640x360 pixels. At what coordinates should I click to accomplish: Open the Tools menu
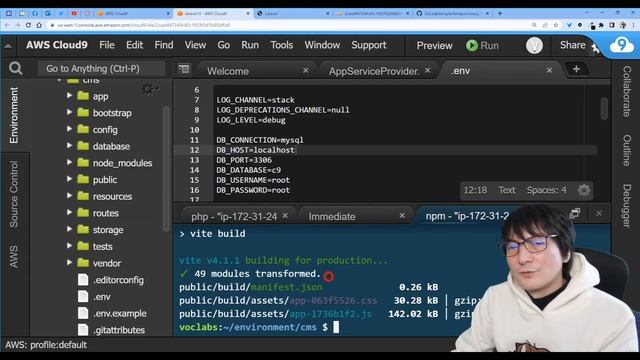[282, 45]
